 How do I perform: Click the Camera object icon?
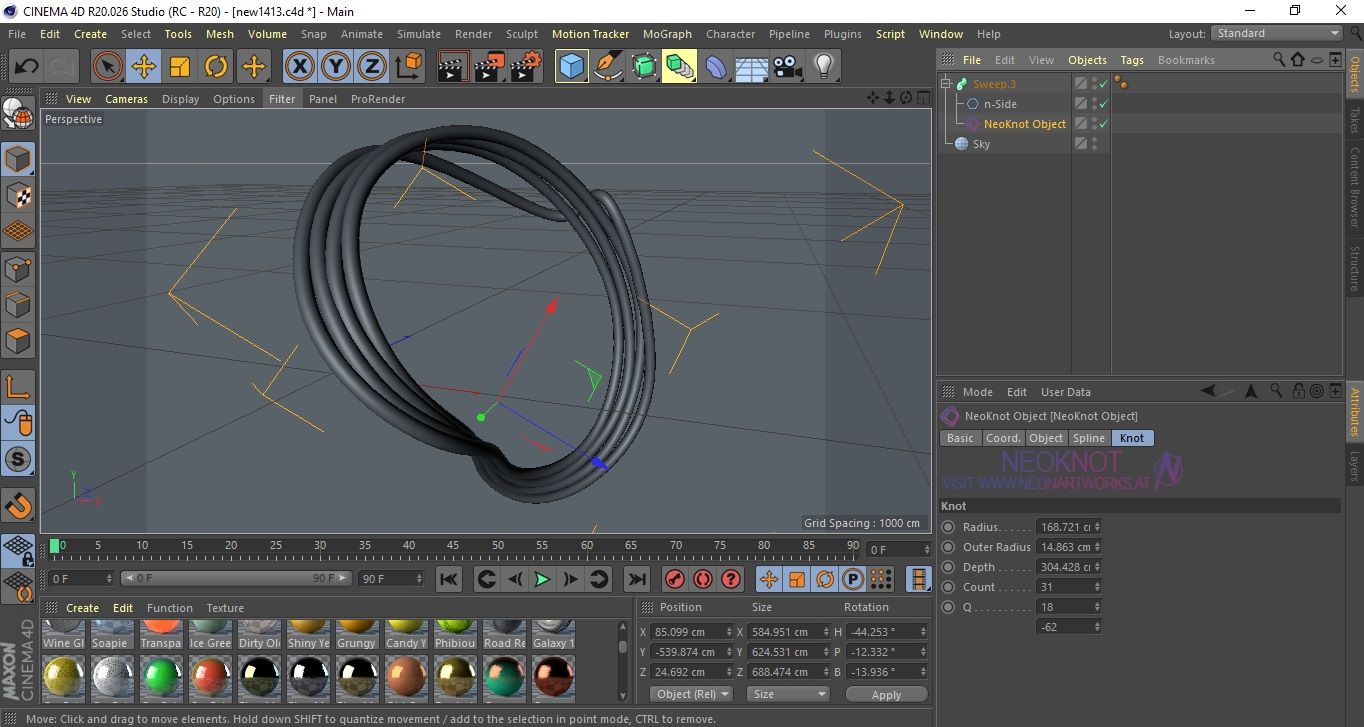pyautogui.click(x=787, y=67)
